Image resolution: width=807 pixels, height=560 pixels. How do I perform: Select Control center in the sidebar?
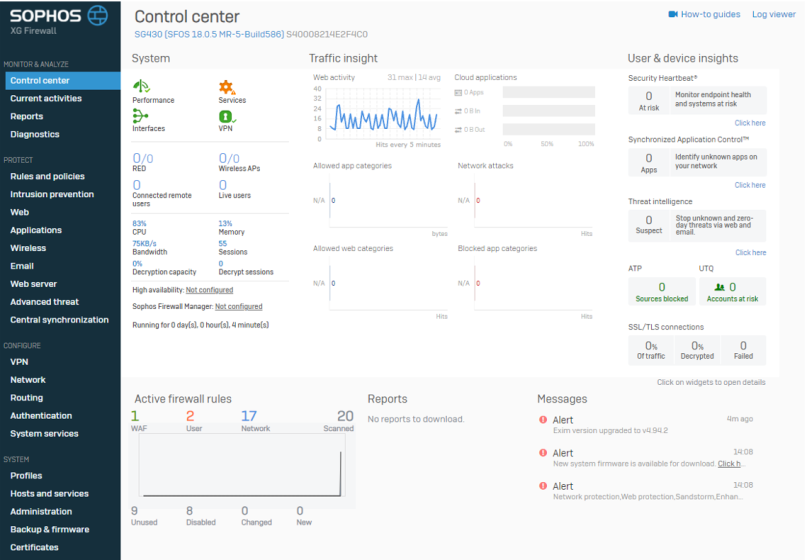point(63,80)
